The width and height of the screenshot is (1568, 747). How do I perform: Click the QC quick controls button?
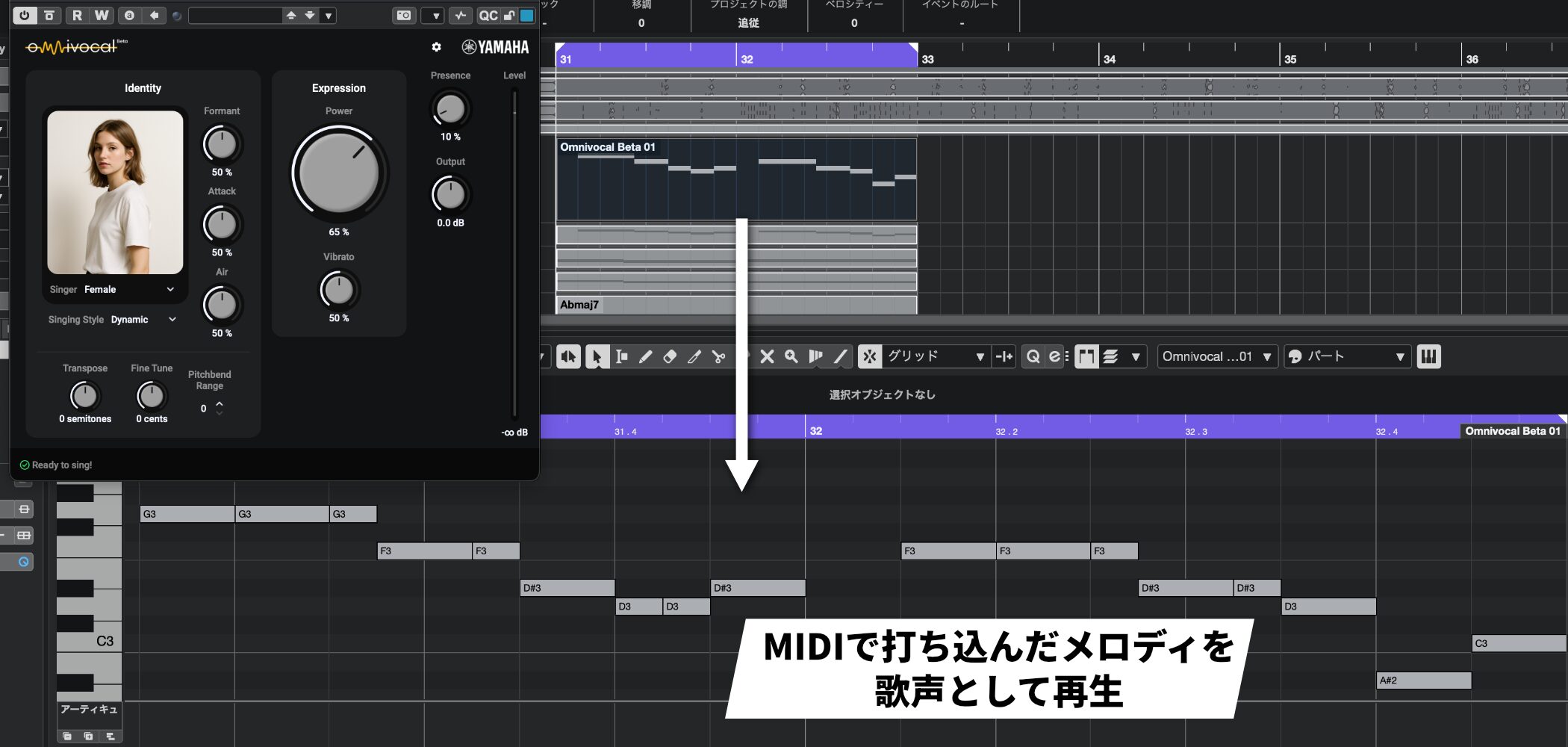pos(488,16)
